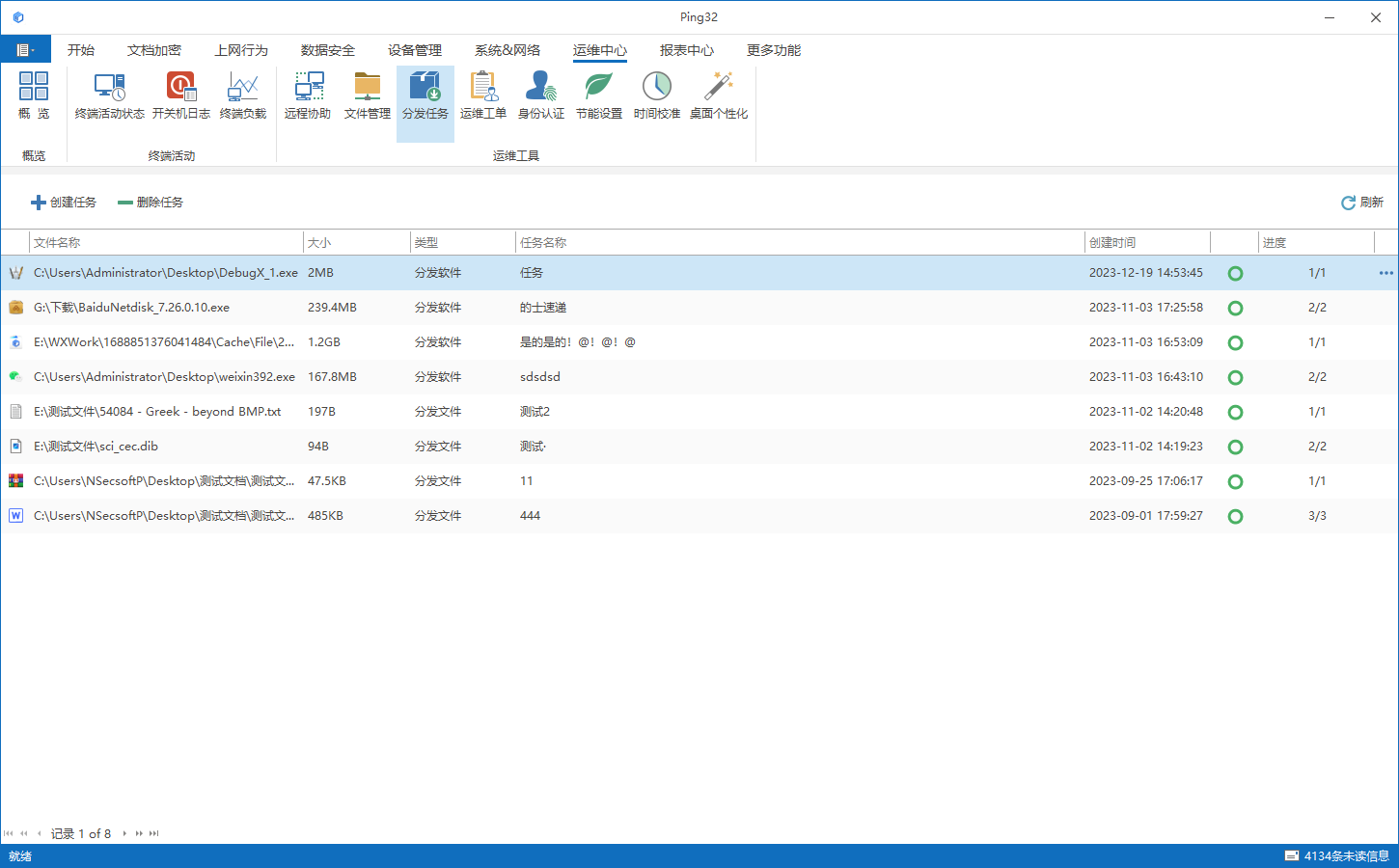Go to previous record arrow
This screenshot has width=1399, height=868.
click(39, 833)
